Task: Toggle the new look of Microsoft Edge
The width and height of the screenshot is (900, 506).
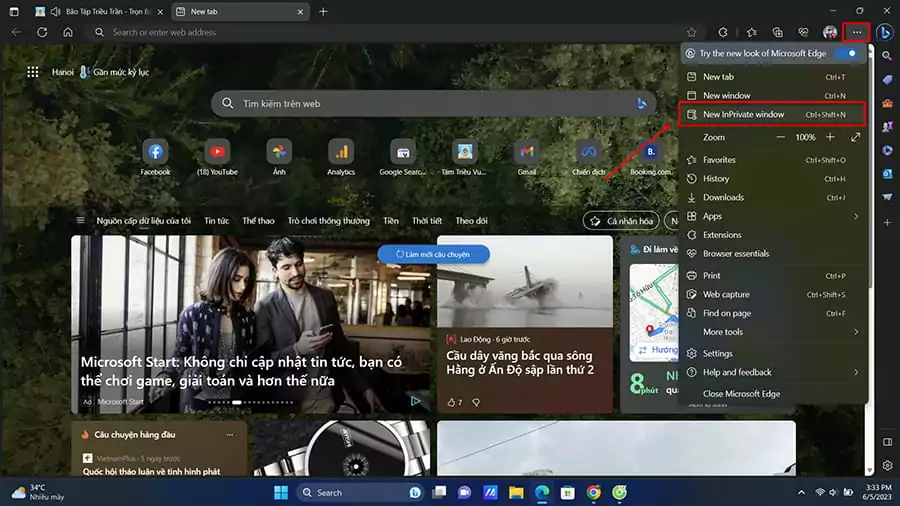Action: [847, 53]
